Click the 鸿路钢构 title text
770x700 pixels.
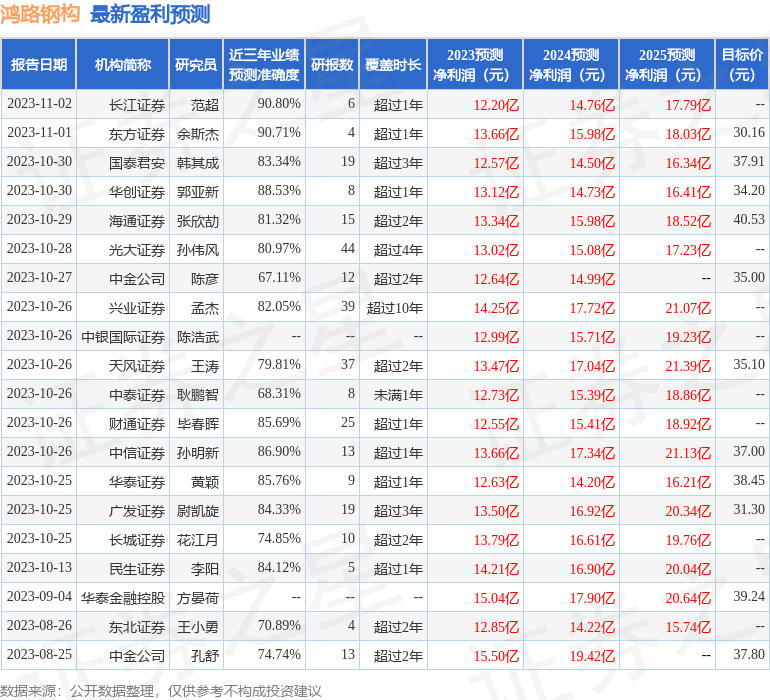[x=40, y=14]
